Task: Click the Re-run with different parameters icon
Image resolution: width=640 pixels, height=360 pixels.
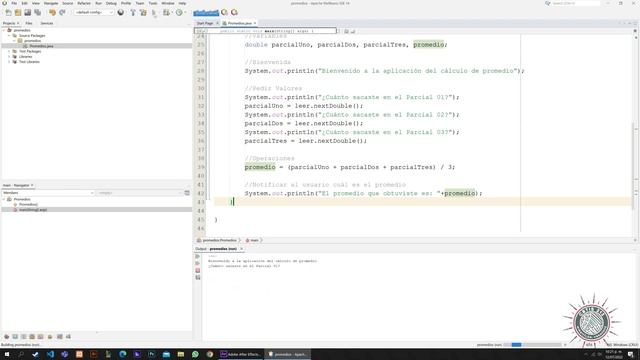Action: point(198,263)
